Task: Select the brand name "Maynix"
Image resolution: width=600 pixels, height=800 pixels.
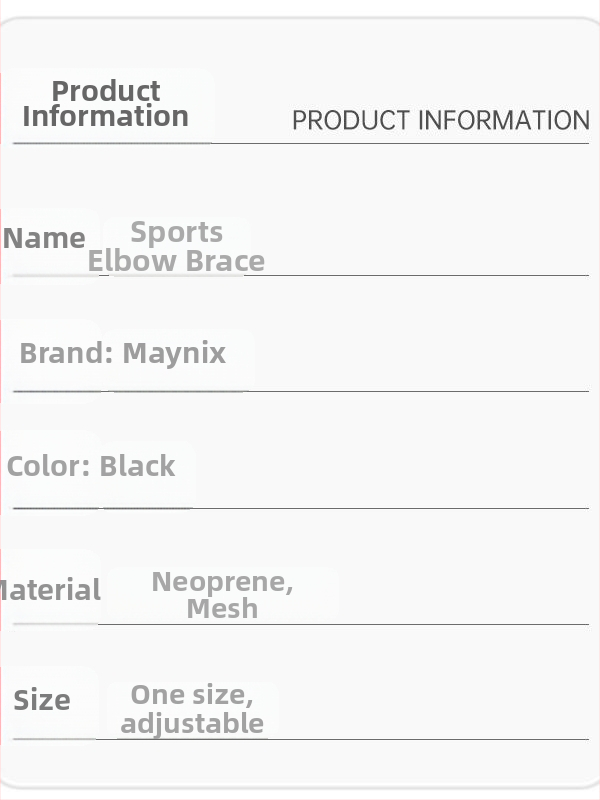Action: click(x=174, y=354)
